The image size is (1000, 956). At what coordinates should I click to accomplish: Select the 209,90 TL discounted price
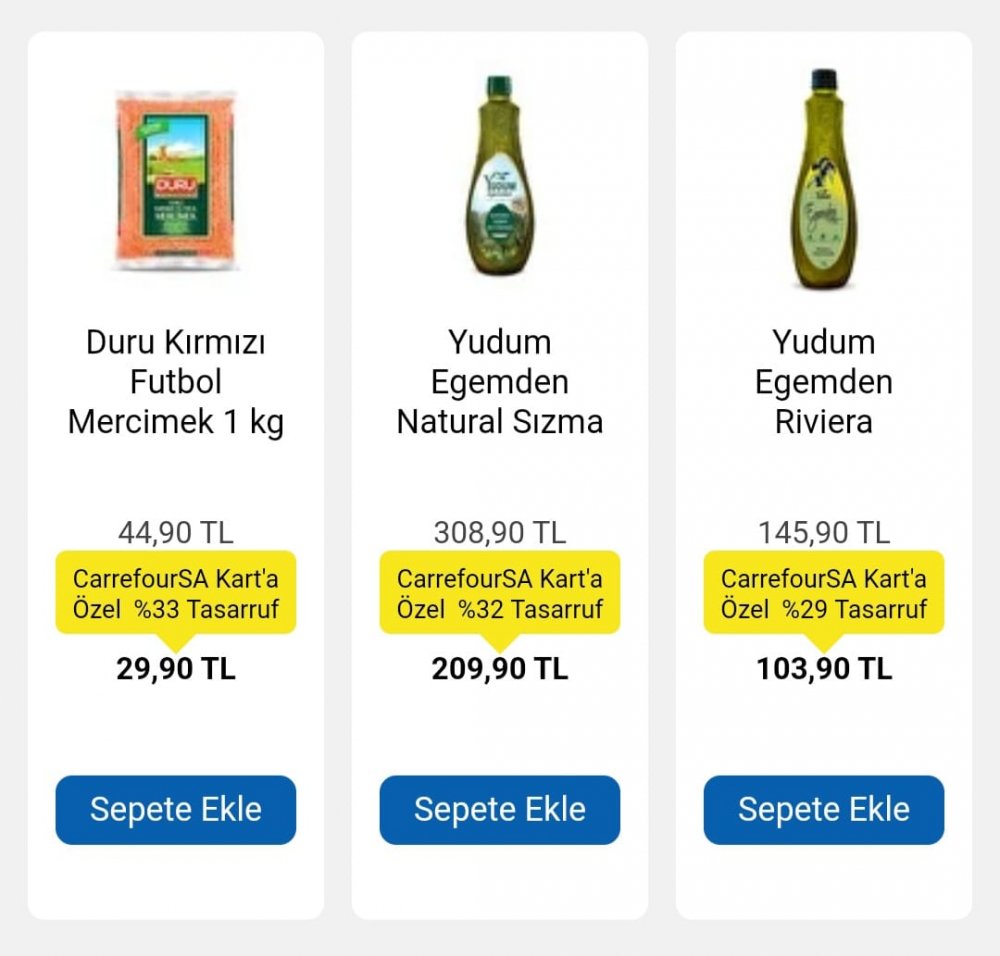(x=499, y=669)
